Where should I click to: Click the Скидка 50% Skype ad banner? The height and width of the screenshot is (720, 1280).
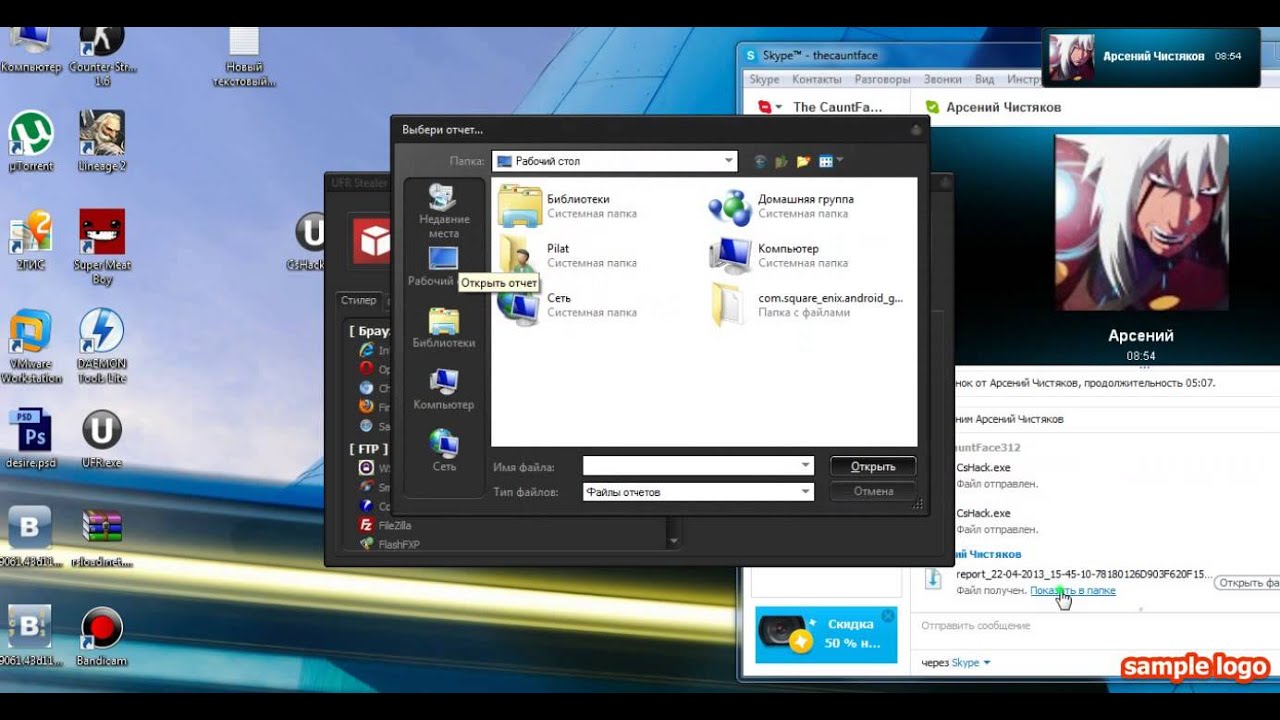click(x=826, y=635)
